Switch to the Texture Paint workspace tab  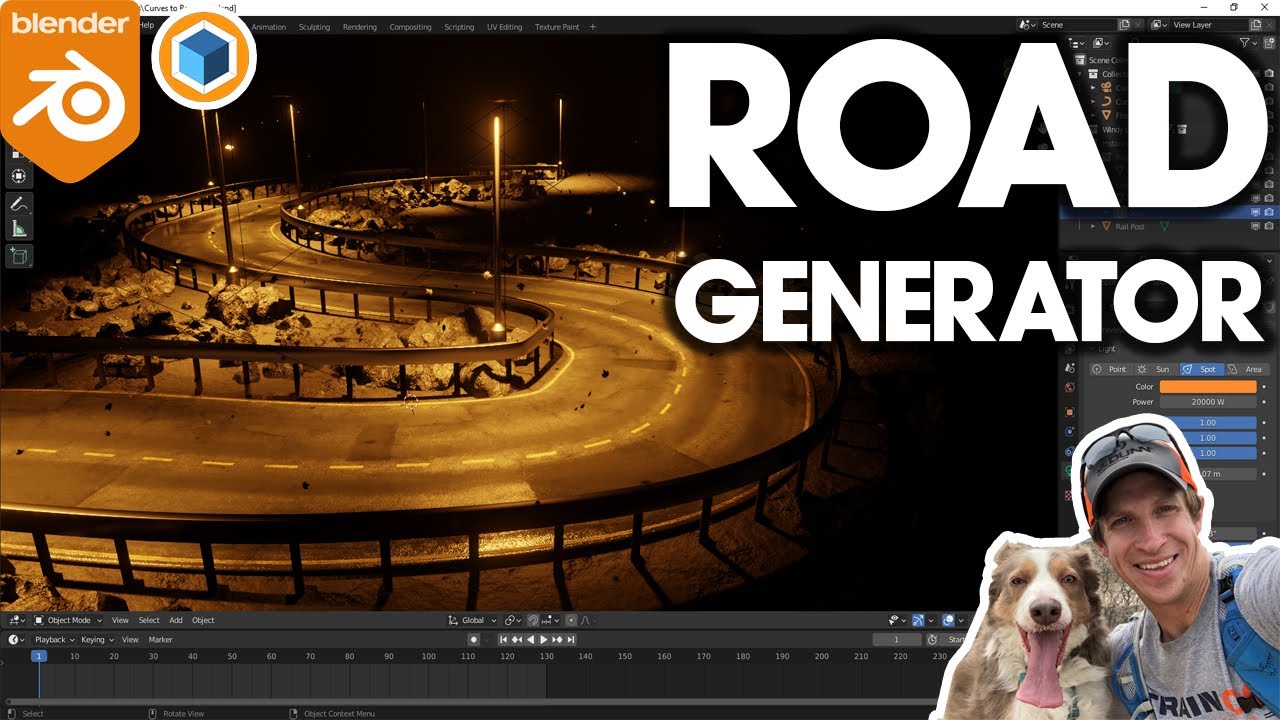tap(557, 27)
